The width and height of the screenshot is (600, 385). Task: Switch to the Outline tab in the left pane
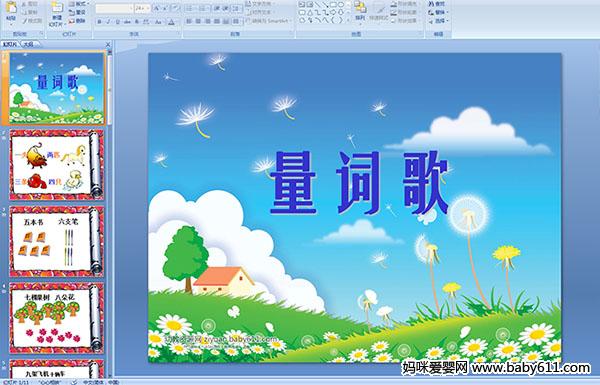tap(28, 44)
